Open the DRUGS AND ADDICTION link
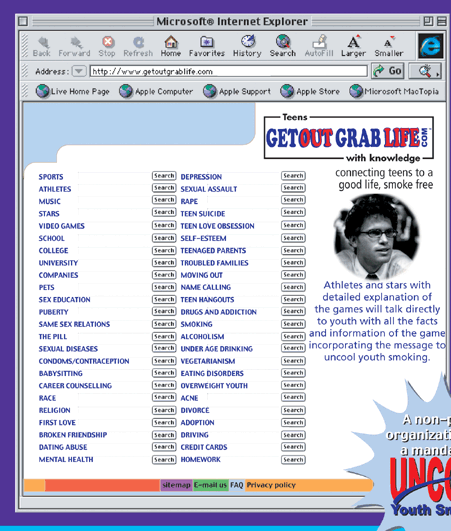This screenshot has height=531, width=451. 219,312
